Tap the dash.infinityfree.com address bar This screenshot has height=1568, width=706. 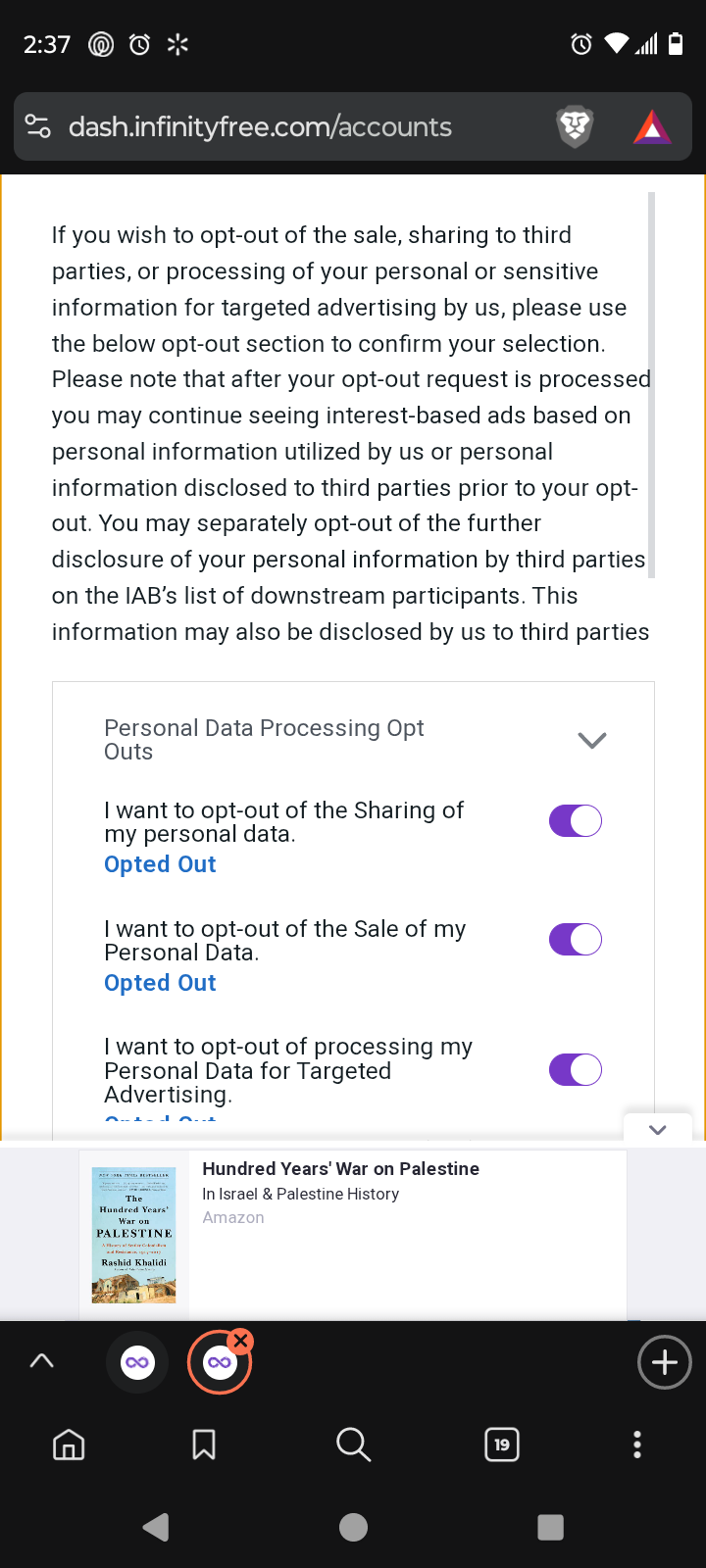(x=260, y=126)
